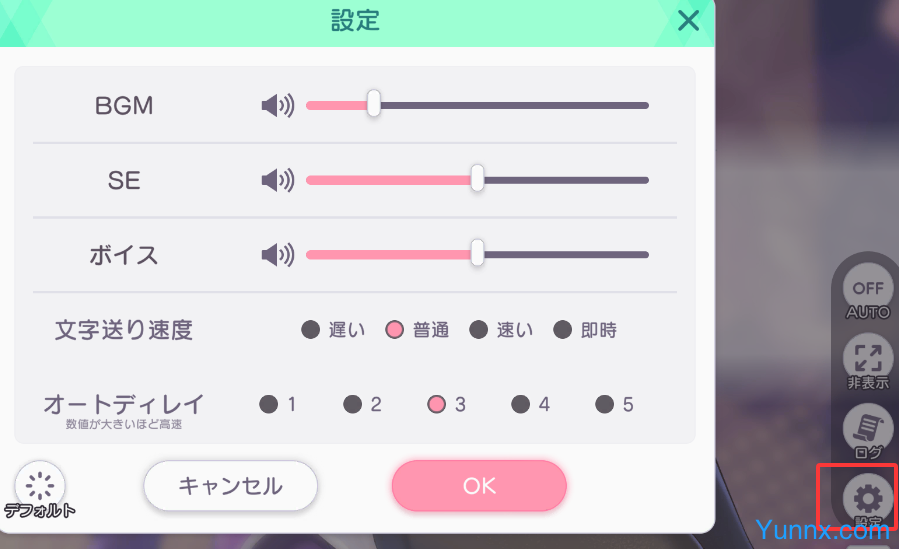Toggle the ボイス speaker icon
899x549 pixels.
tap(277, 255)
